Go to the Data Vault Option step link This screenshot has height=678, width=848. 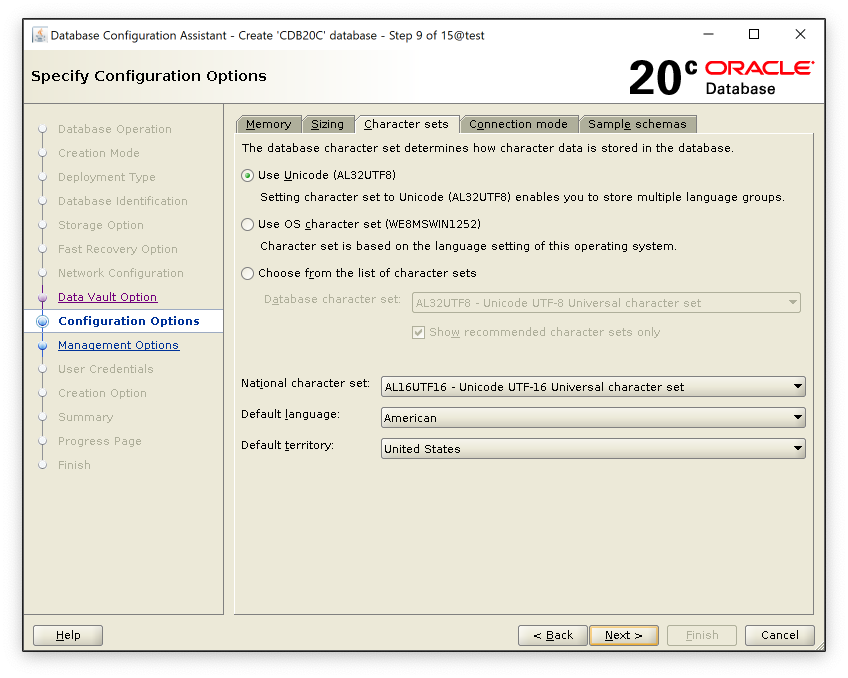coord(107,297)
